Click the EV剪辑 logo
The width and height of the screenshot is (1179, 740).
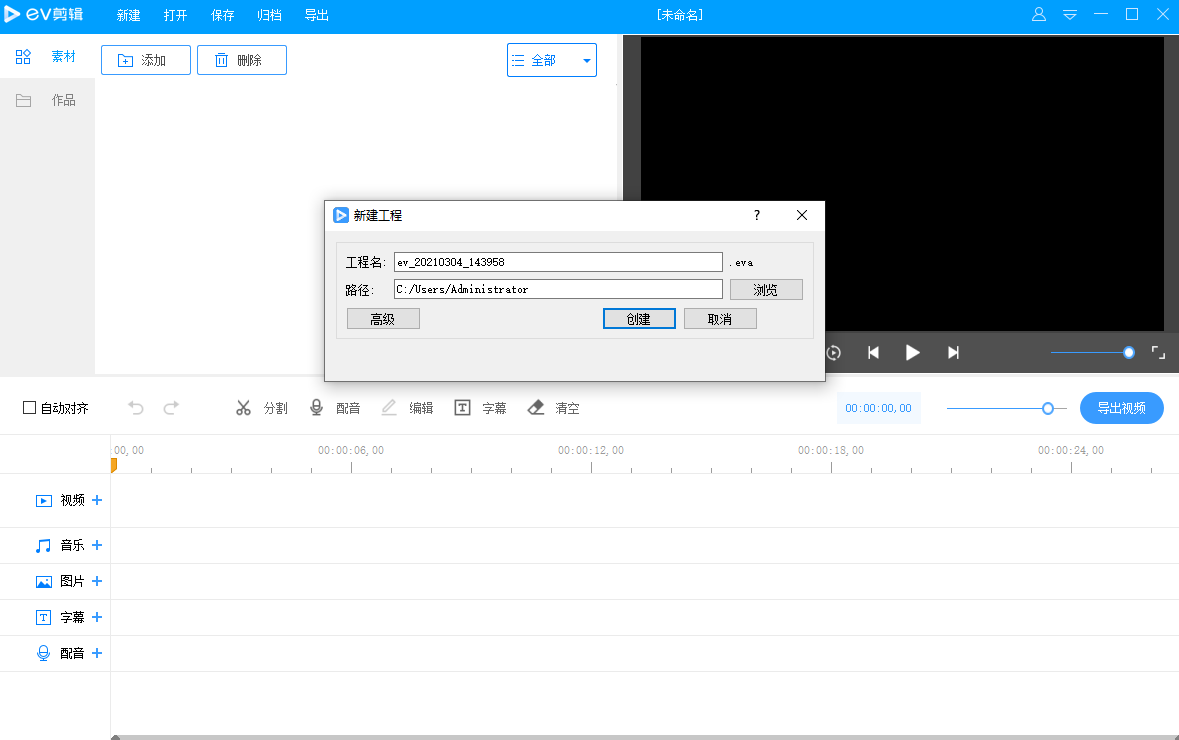[44, 14]
